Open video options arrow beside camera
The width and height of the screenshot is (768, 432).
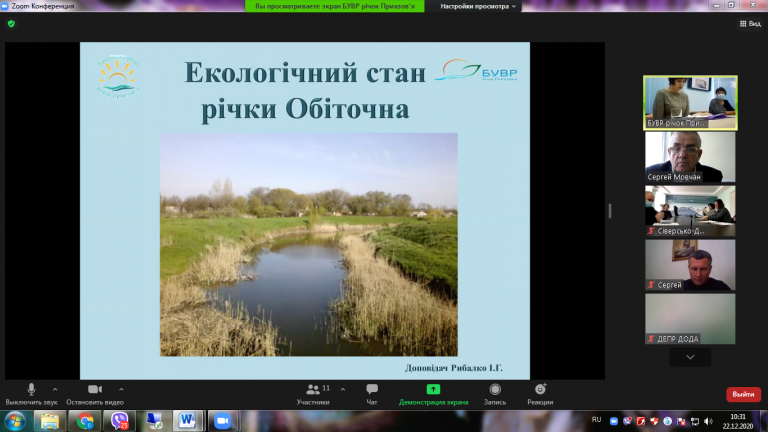pos(121,389)
